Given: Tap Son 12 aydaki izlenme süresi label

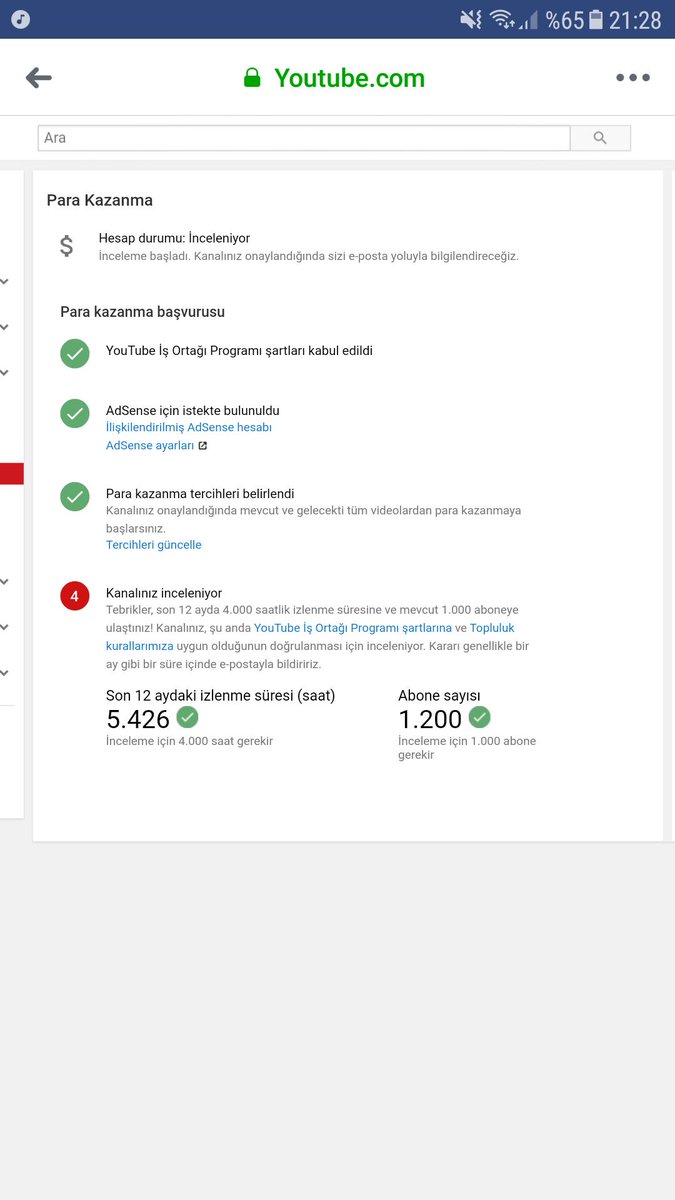Looking at the screenshot, I should coord(221,695).
